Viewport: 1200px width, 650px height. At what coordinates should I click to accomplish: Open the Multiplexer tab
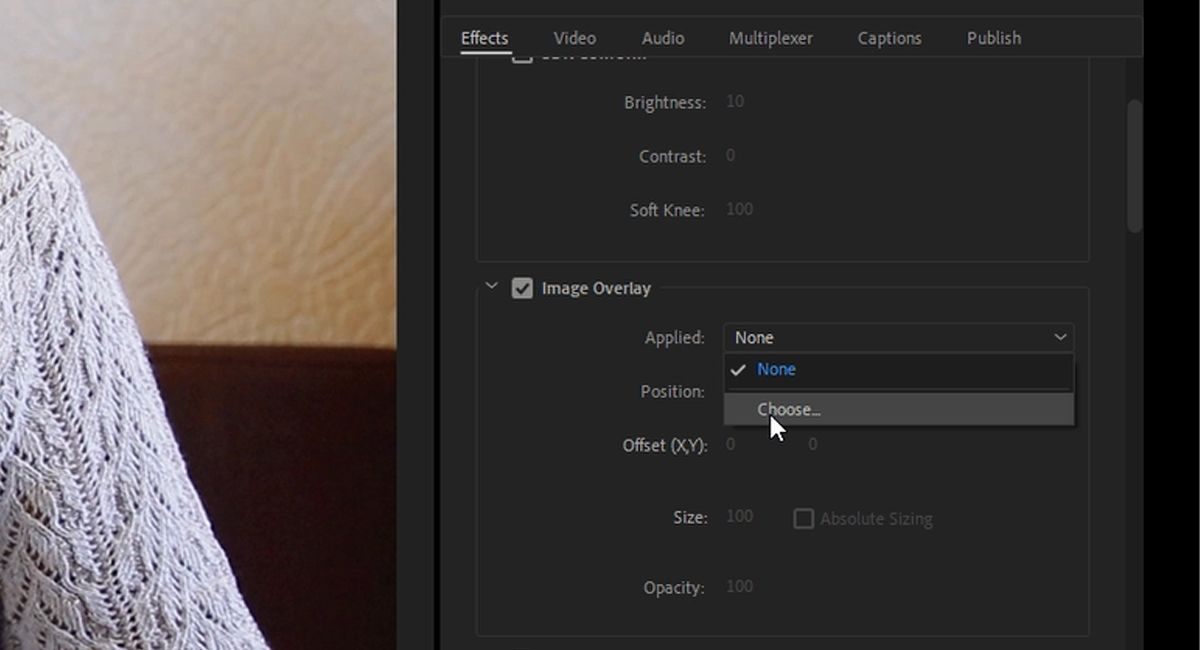click(770, 37)
